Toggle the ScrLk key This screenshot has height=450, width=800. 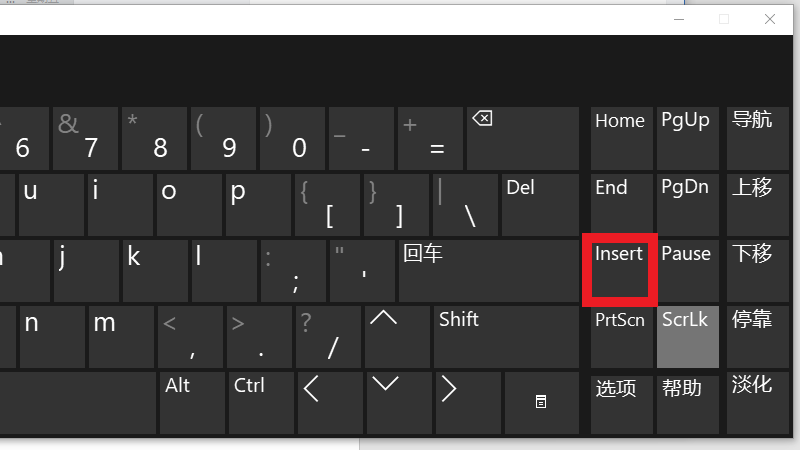coord(688,336)
